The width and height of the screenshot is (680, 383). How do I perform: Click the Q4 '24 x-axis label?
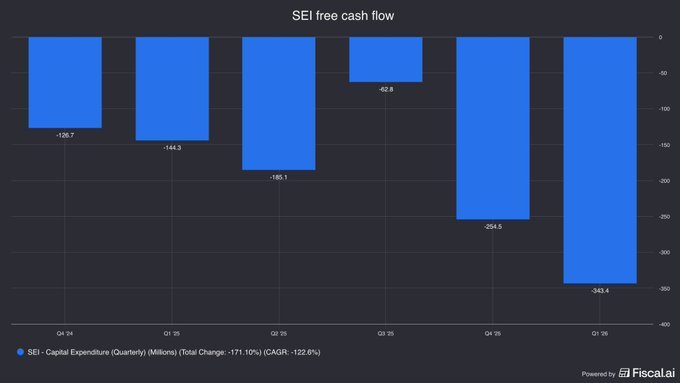click(x=65, y=334)
